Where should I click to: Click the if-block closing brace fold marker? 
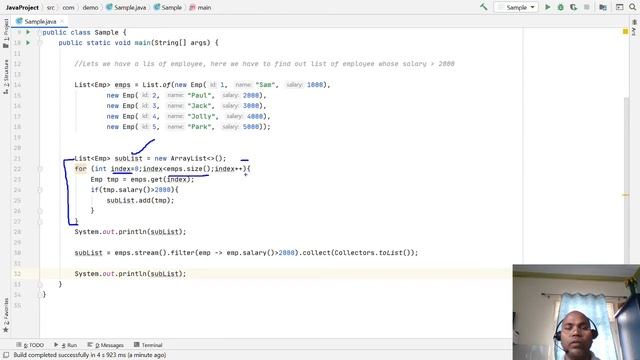[40, 211]
